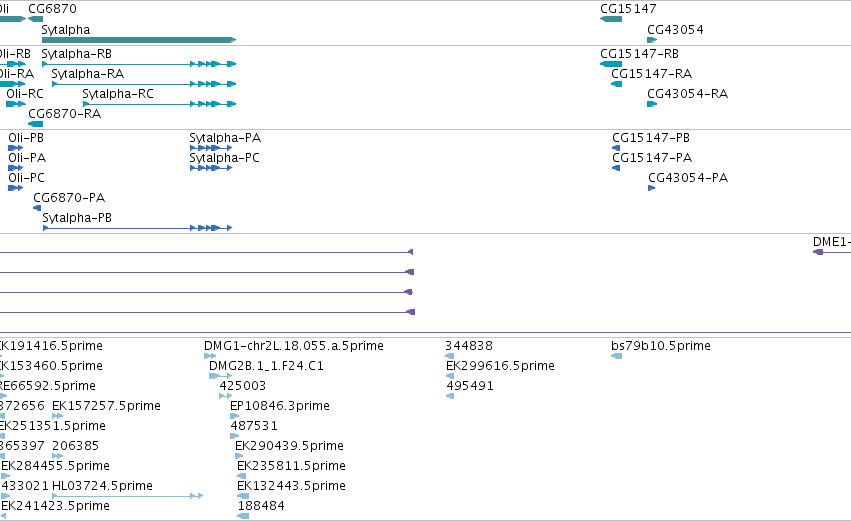Click the CG6870-RA transcript glyph
The height and width of the screenshot is (521, 851).
point(36,124)
